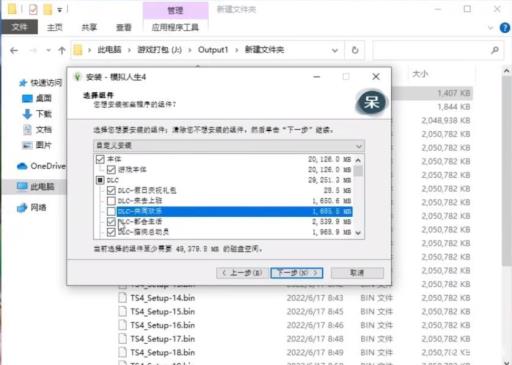Viewport: 512px width, 365px height.
Task: Click the folder icon inside the address bar
Action: pos(78,50)
